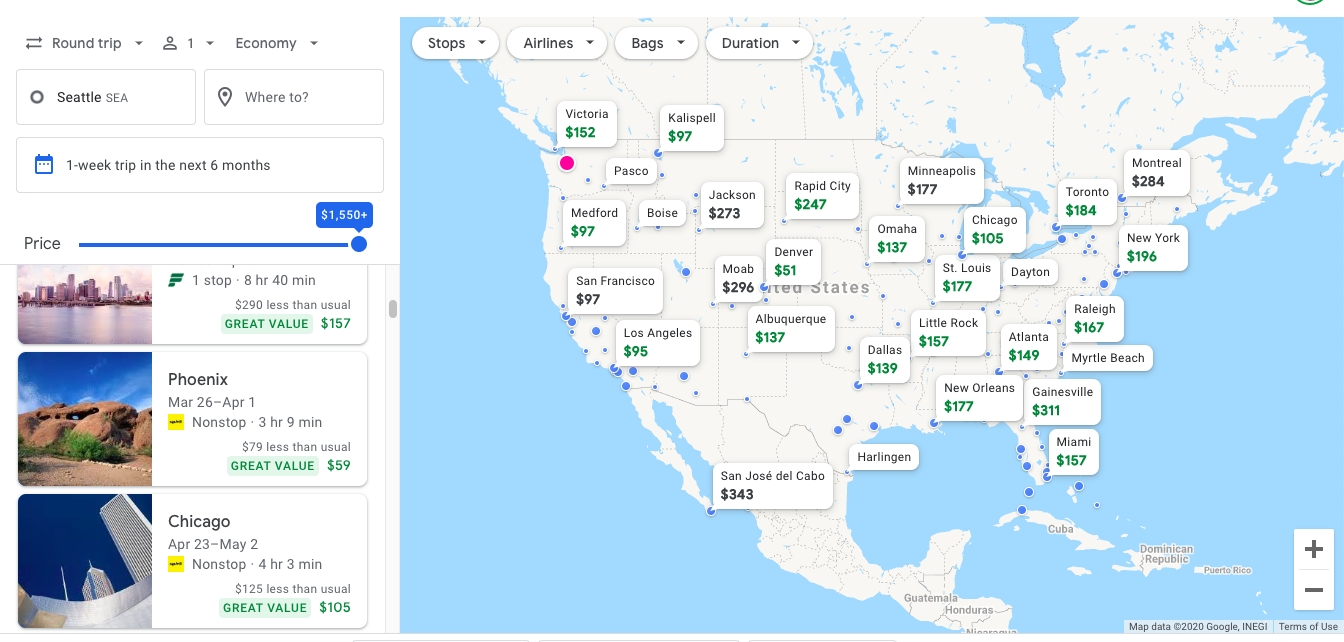Viewport: 1344px width, 642px height.
Task: Click the round trip arrows icon
Action: (x=34, y=43)
